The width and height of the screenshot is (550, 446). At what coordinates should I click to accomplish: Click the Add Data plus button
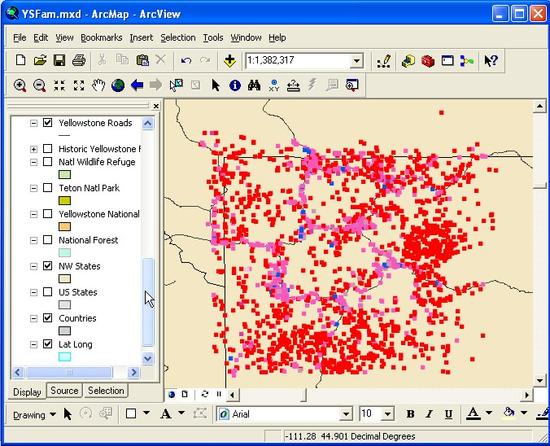230,61
